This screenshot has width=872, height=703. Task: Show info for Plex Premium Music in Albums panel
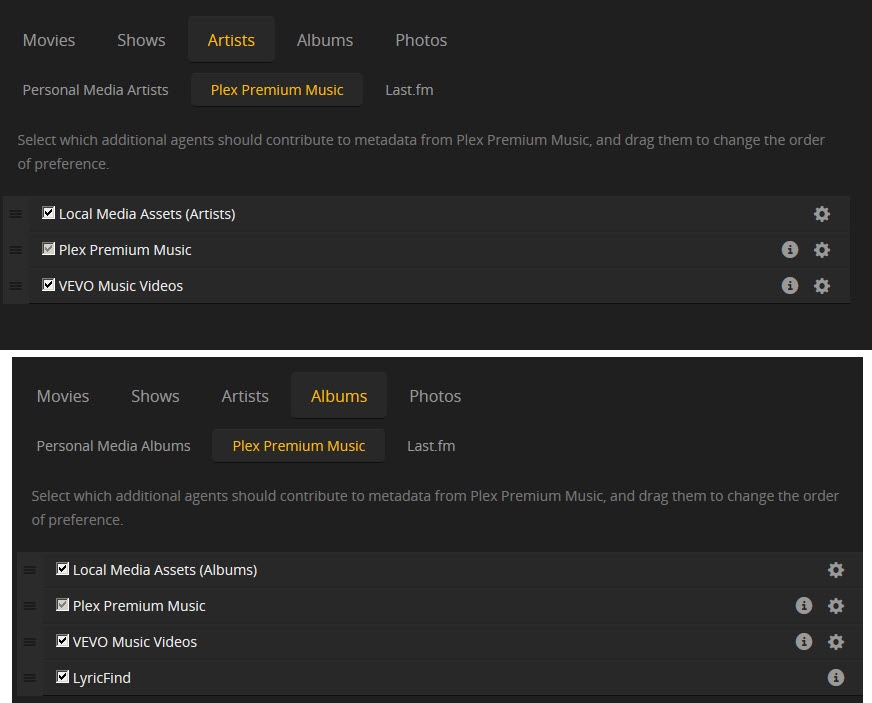(804, 606)
